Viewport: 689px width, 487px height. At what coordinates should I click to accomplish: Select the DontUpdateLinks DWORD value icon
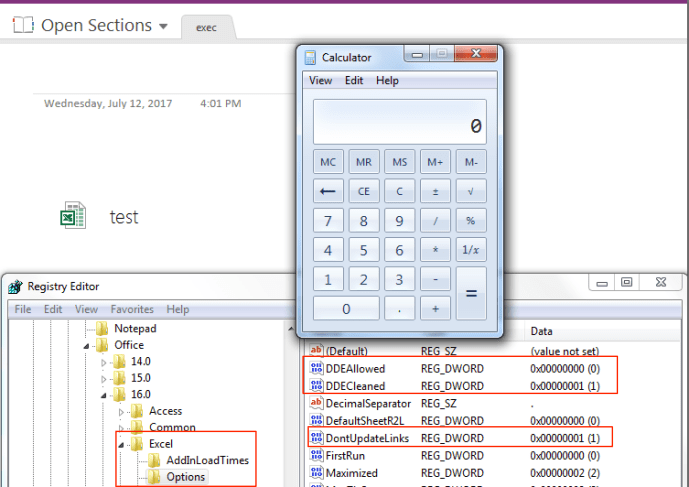coord(317,438)
